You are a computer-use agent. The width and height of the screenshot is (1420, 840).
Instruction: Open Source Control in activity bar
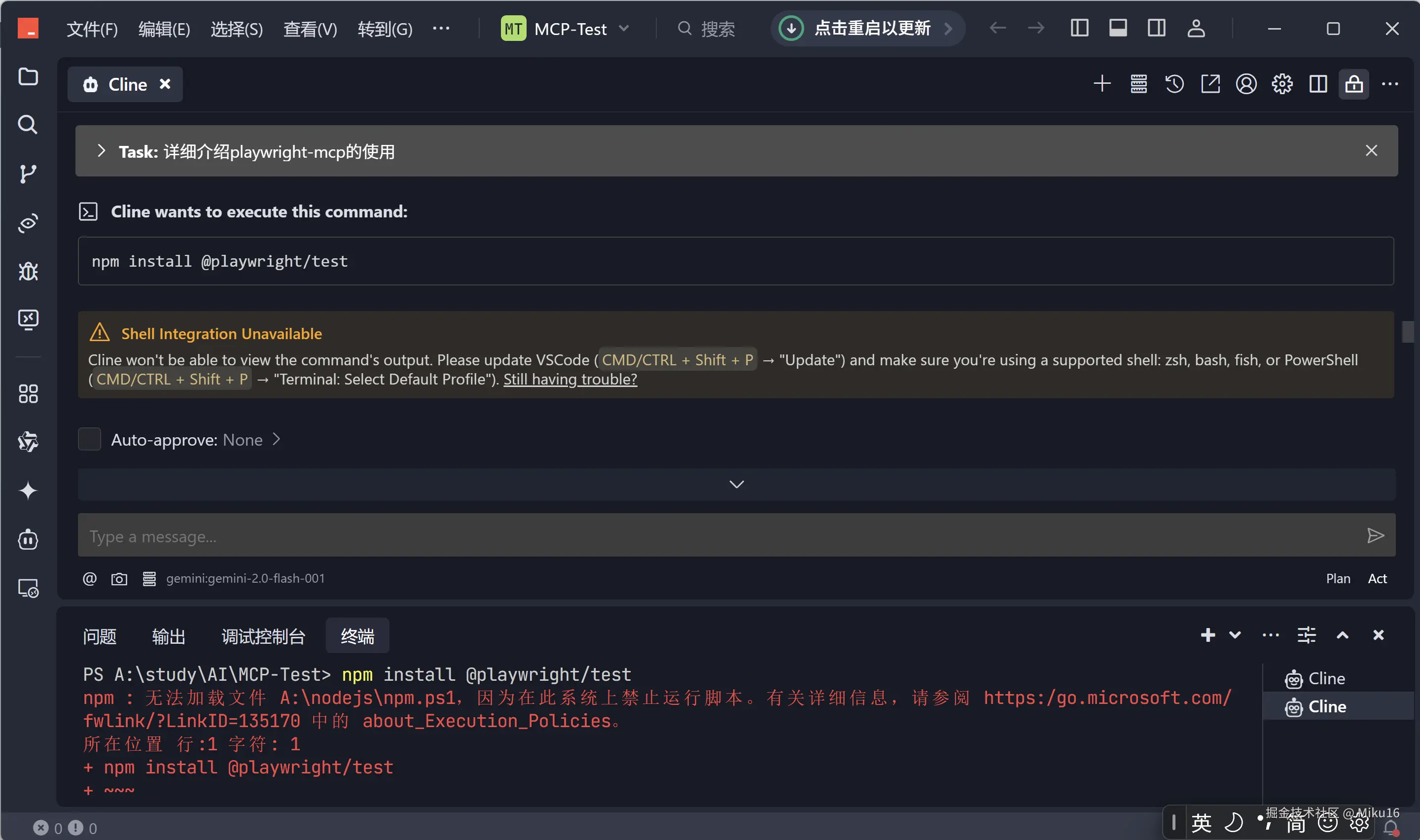pyautogui.click(x=28, y=174)
